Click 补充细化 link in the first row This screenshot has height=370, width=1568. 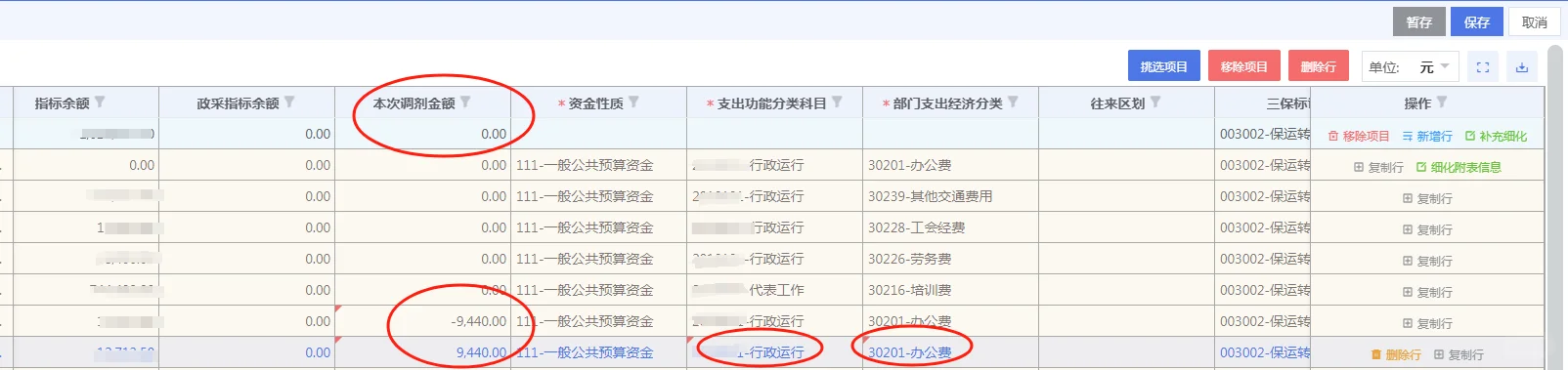coord(1496,136)
